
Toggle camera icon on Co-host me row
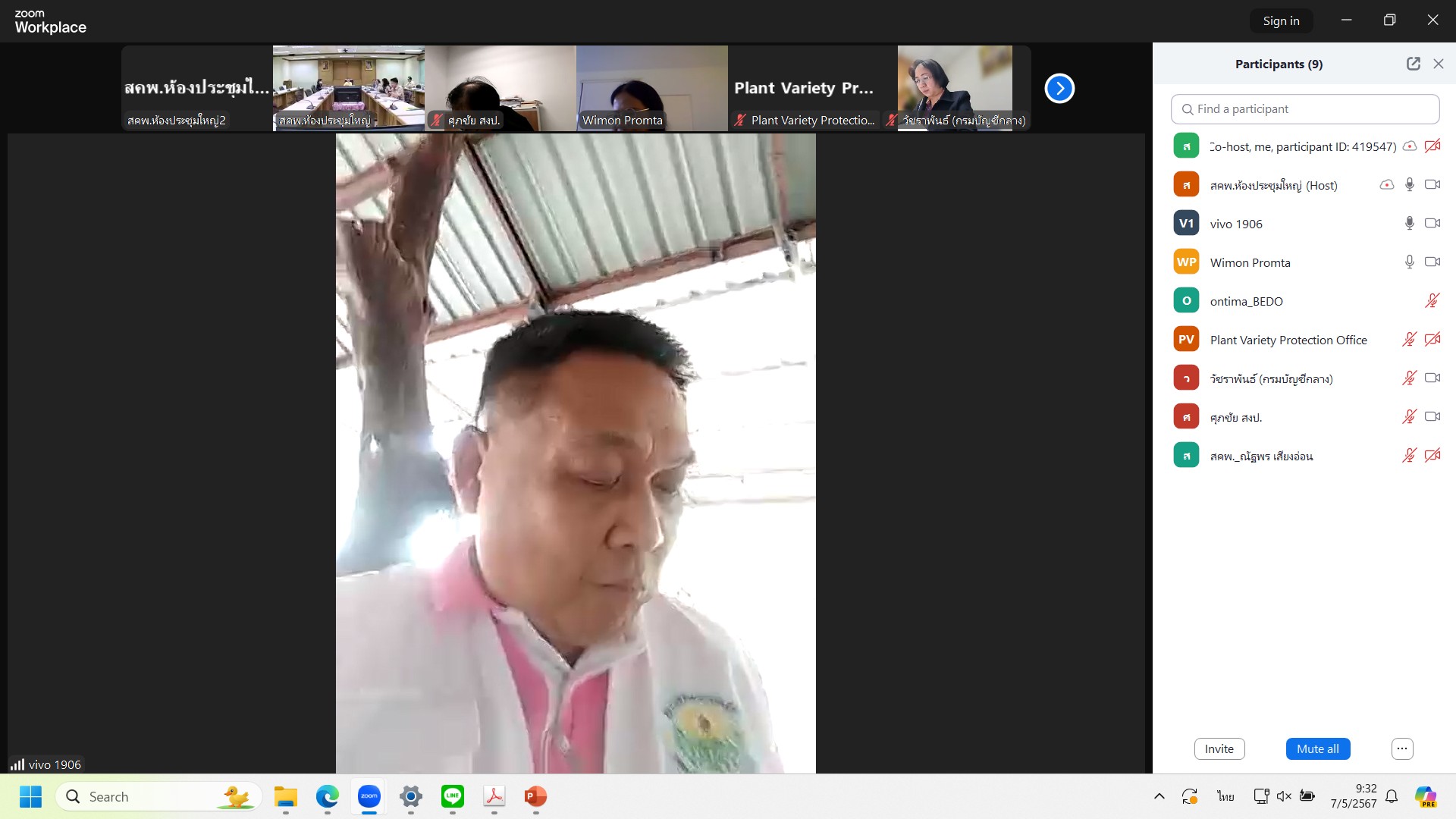coord(1432,146)
